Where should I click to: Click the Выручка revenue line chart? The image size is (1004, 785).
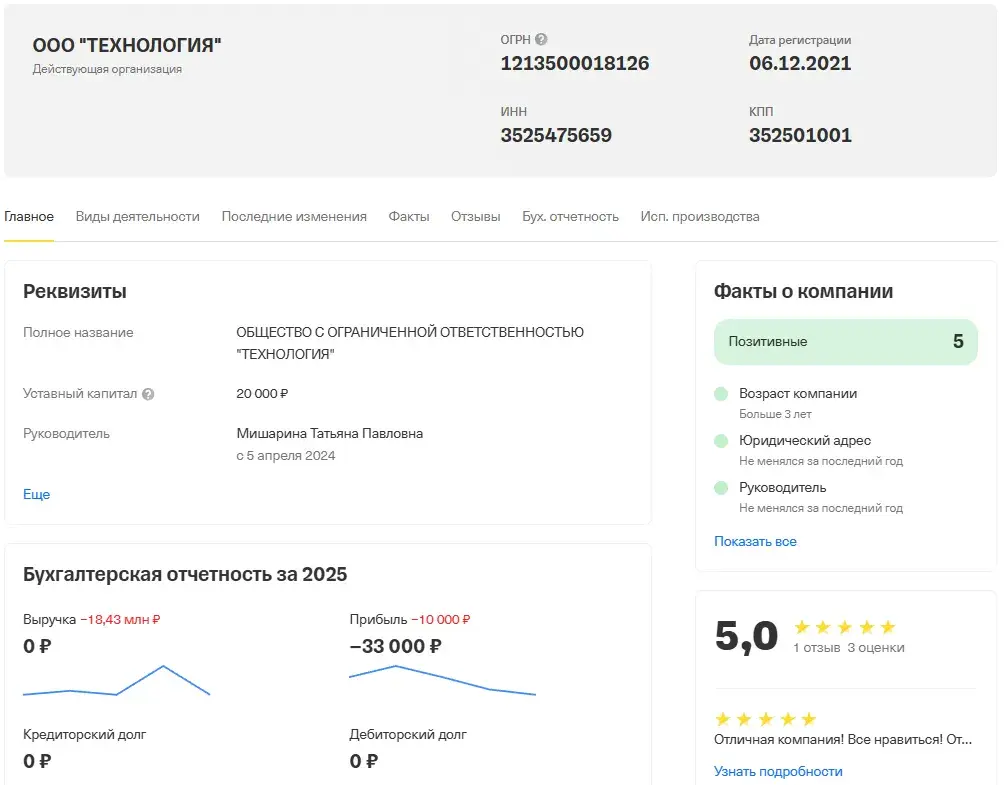(117, 681)
